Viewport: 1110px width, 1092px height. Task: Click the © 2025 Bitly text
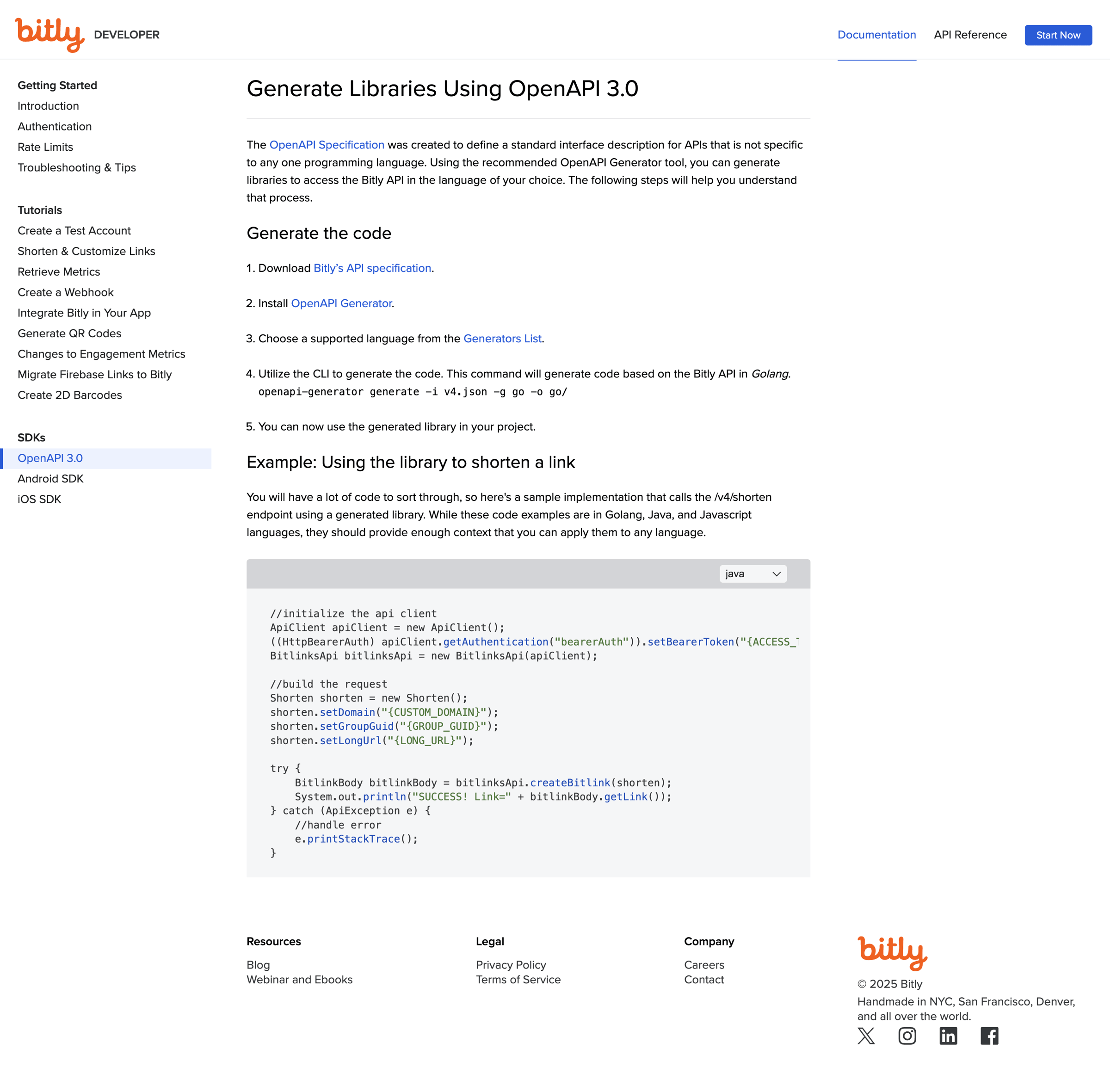(890, 984)
